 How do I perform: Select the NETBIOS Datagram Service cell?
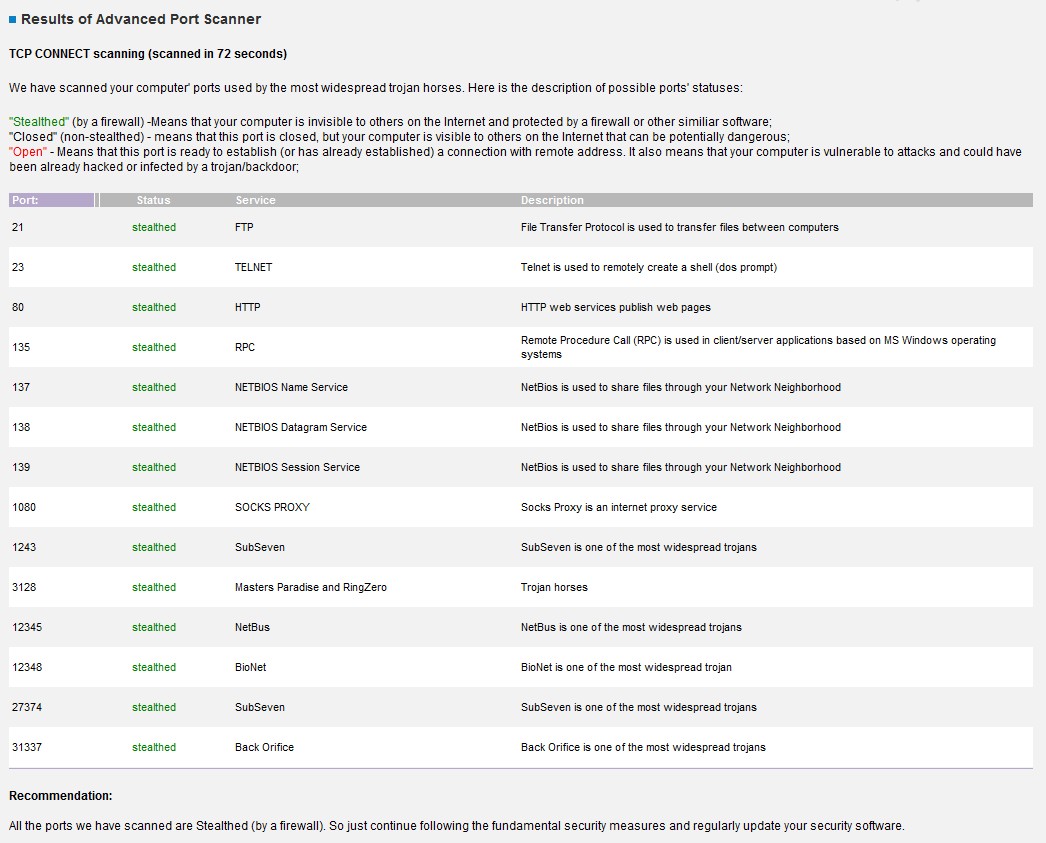point(301,427)
